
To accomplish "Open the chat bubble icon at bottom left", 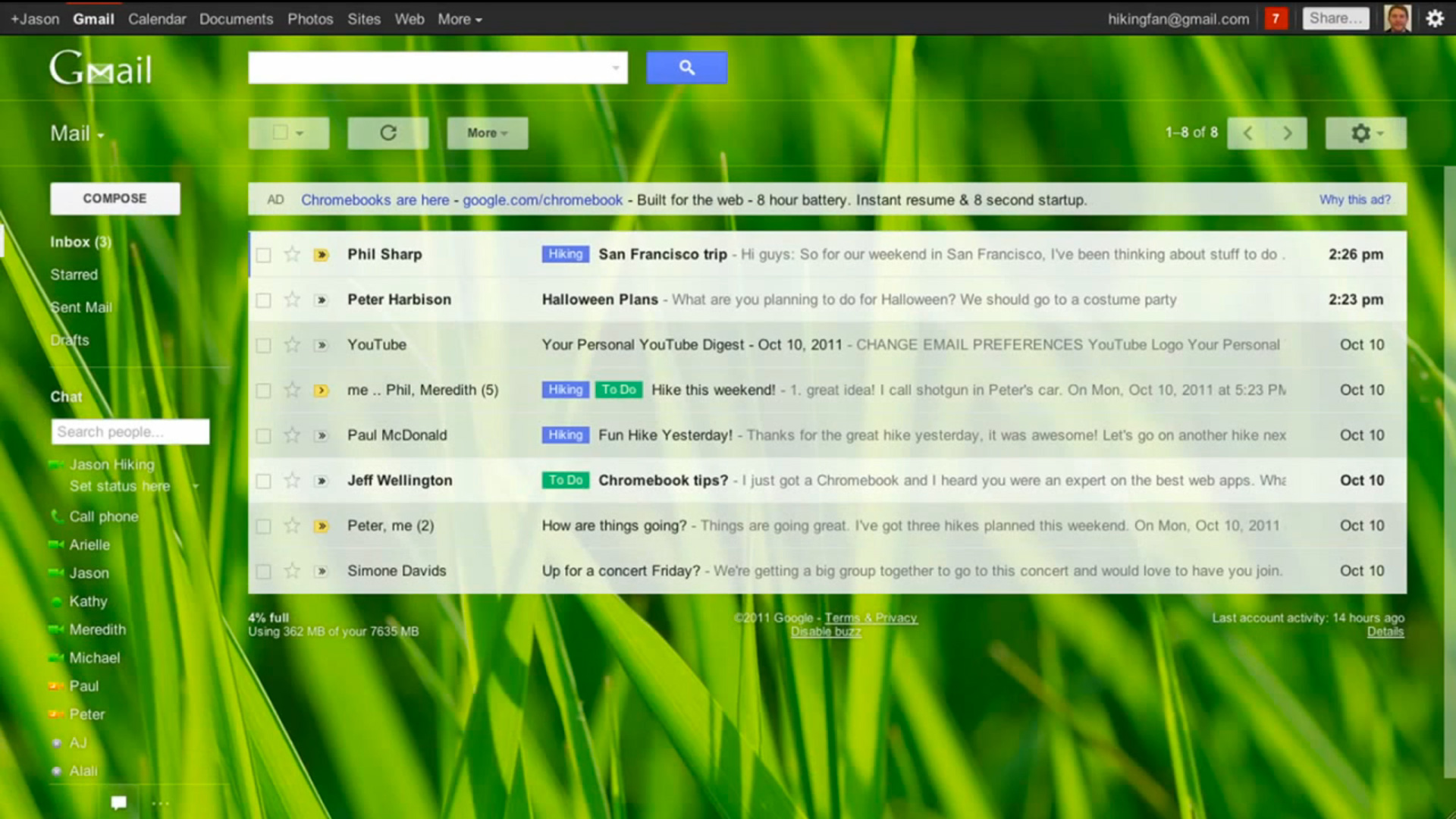I will 118,802.
